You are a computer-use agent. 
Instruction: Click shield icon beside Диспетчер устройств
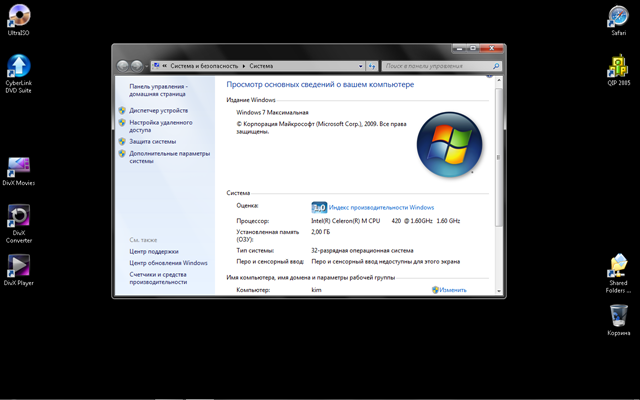click(x=122, y=110)
